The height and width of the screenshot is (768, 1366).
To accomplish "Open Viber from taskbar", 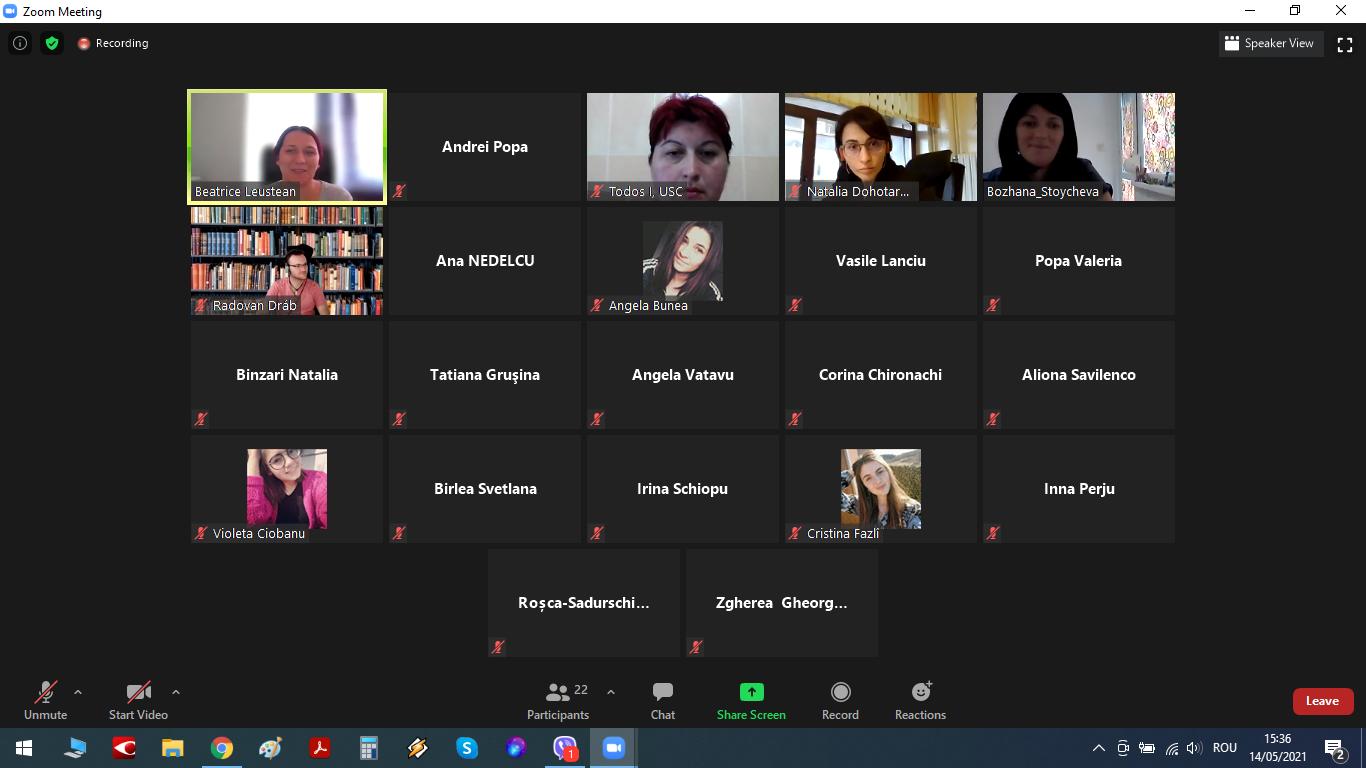I will click(x=565, y=748).
